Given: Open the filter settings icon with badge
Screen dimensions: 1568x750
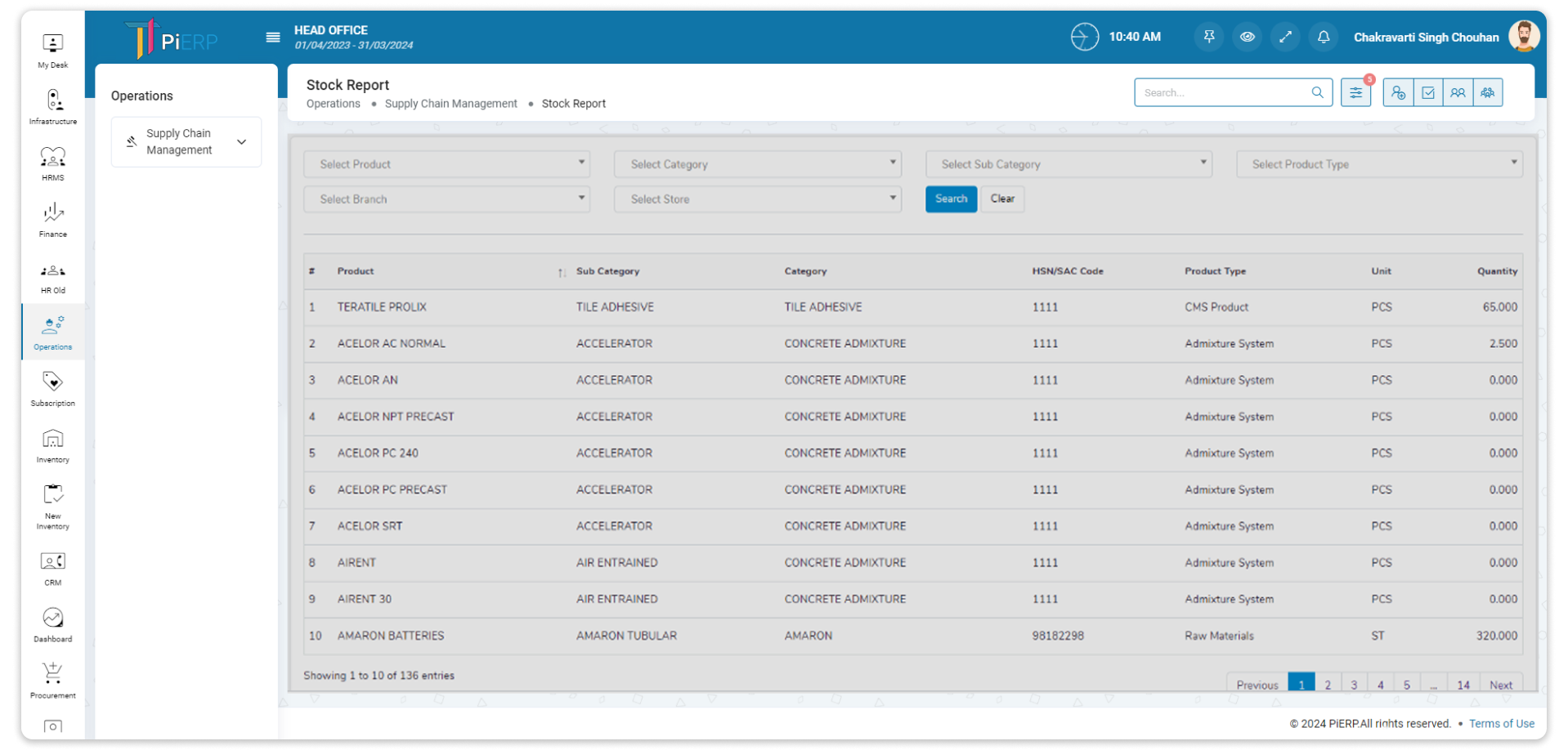Looking at the screenshot, I should pyautogui.click(x=1355, y=92).
